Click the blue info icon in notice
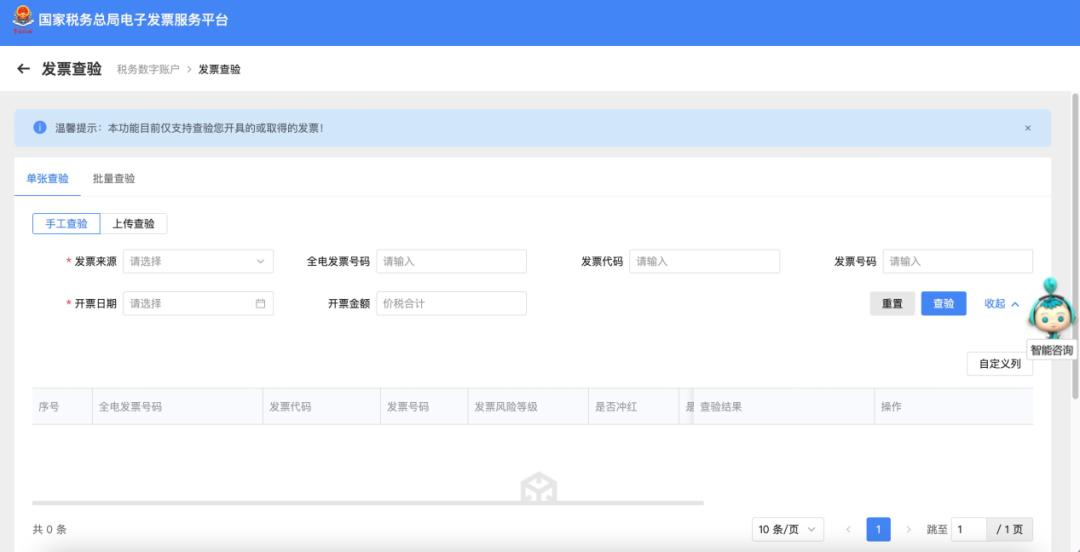This screenshot has height=552, width=1080. tap(40, 128)
